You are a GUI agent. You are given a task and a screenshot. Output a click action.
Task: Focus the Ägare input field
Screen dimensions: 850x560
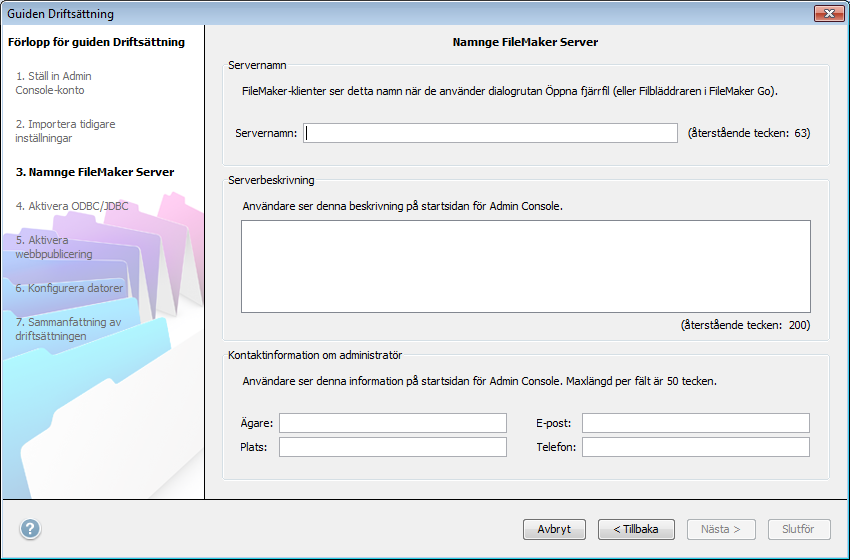pos(393,423)
